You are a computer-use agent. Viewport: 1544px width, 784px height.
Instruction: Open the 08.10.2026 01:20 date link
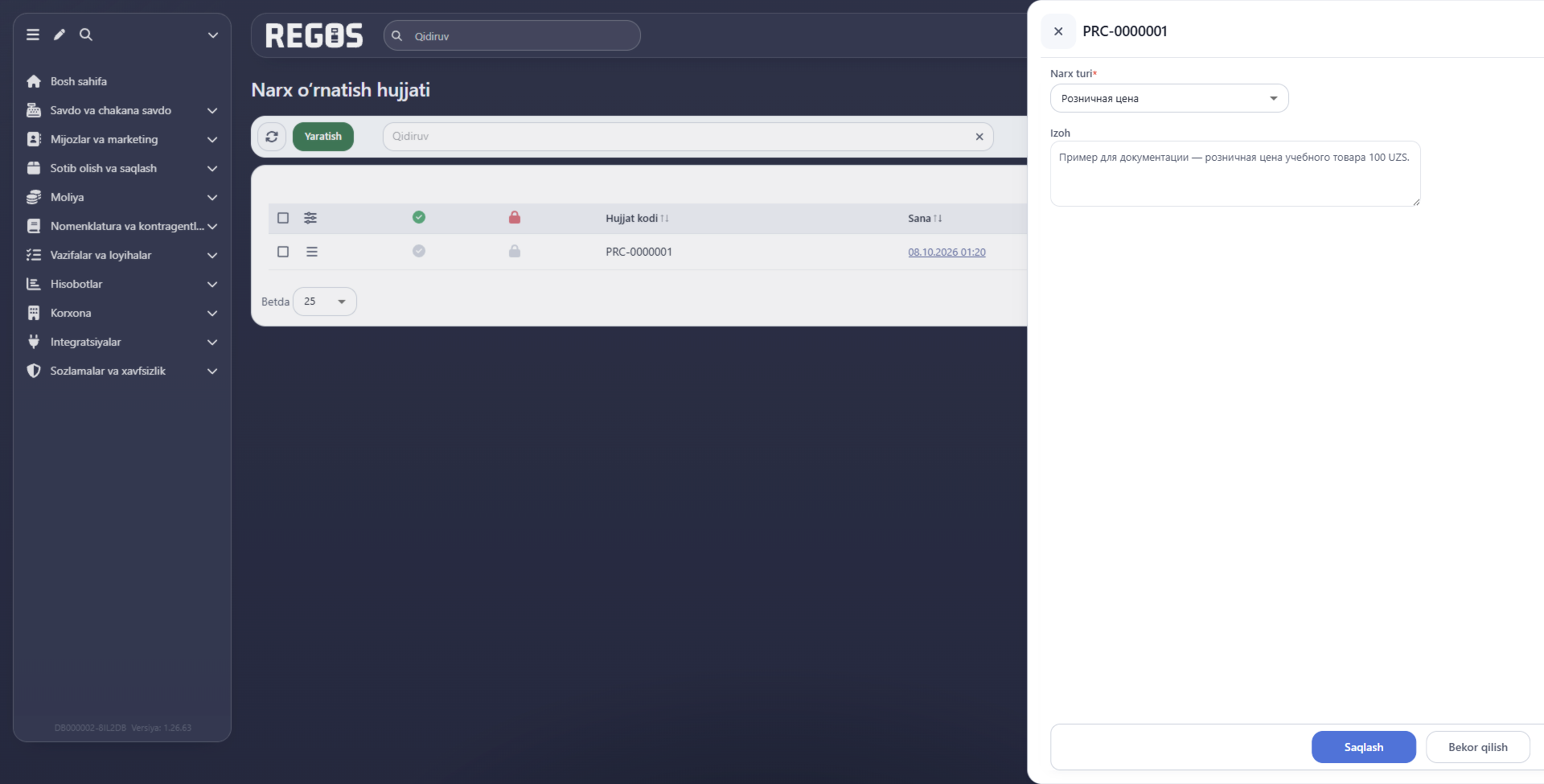point(947,252)
